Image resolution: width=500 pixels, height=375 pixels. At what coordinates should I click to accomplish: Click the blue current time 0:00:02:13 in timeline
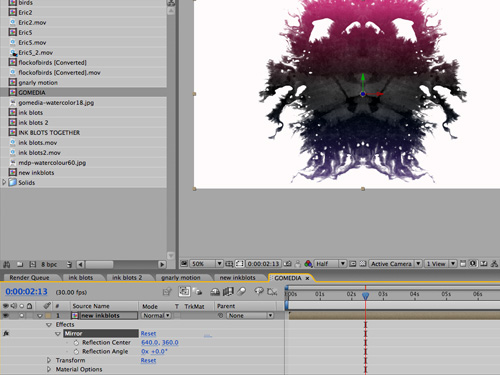click(x=26, y=292)
